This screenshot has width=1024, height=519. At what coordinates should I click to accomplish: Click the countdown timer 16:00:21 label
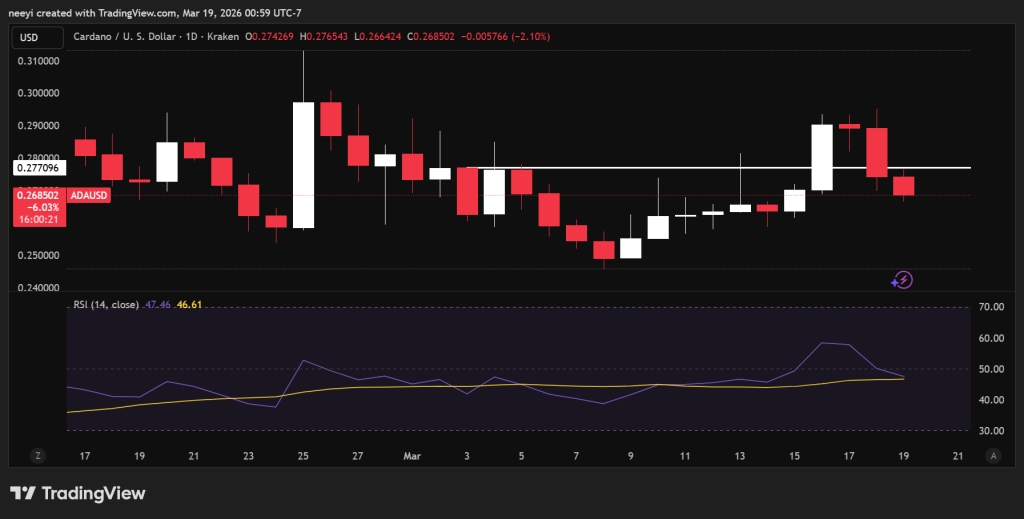pyautogui.click(x=39, y=219)
